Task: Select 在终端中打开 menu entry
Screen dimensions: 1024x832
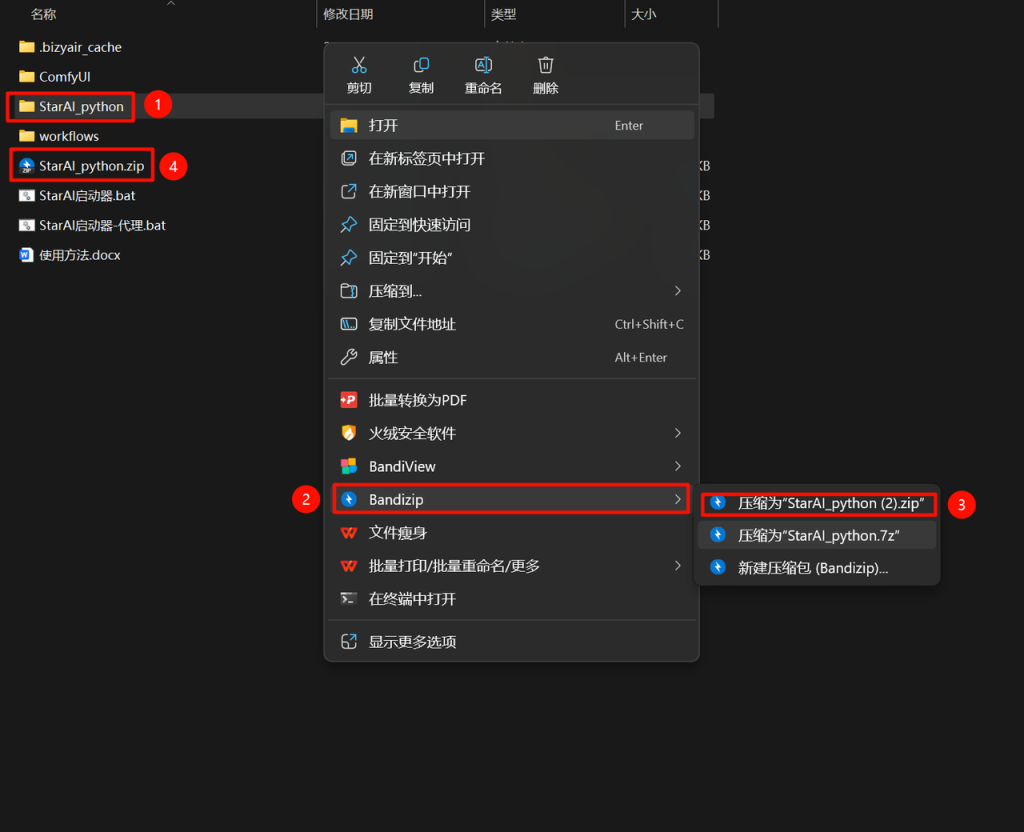Action: (x=511, y=599)
